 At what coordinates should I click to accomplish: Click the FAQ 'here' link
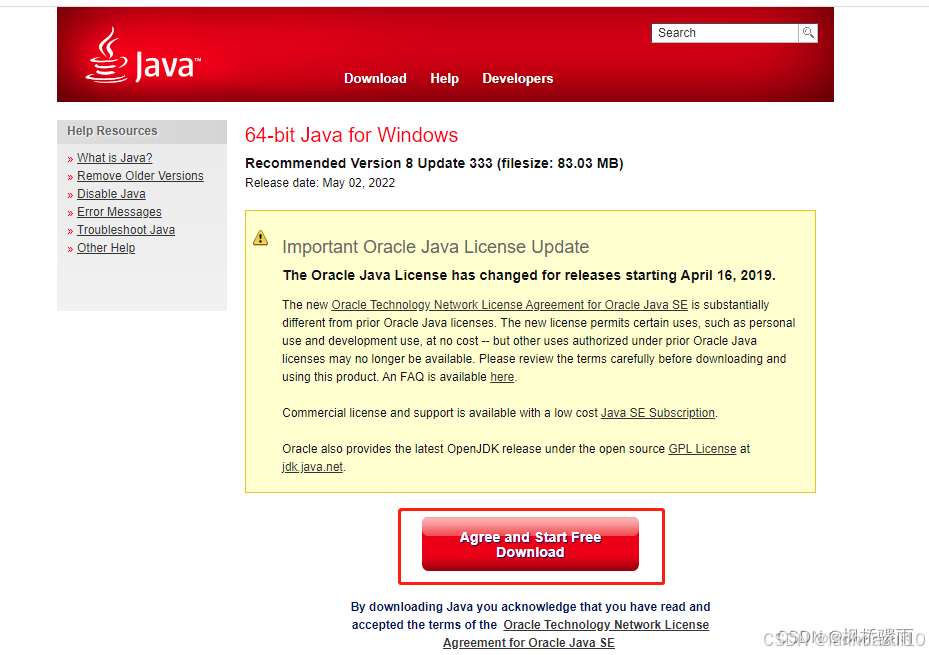click(502, 377)
